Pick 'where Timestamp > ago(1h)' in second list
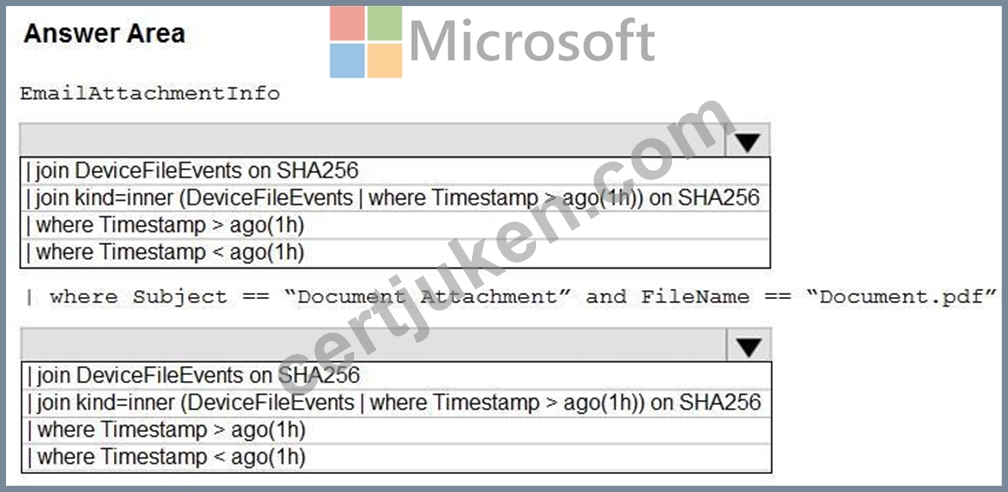Screen dimensions: 1008x492 (396, 430)
